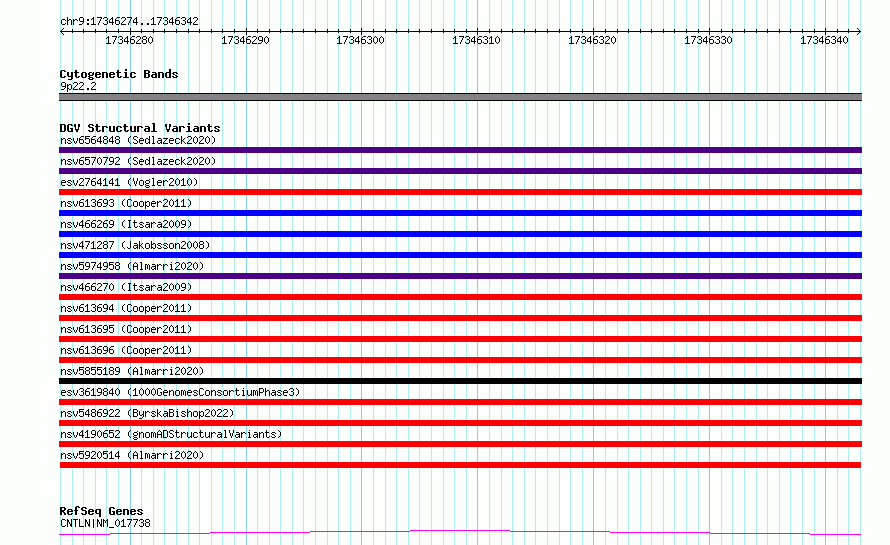Image resolution: width=890 pixels, height=545 pixels.
Task: Click the purple bar of nsv5974958
Action: pos(460,276)
